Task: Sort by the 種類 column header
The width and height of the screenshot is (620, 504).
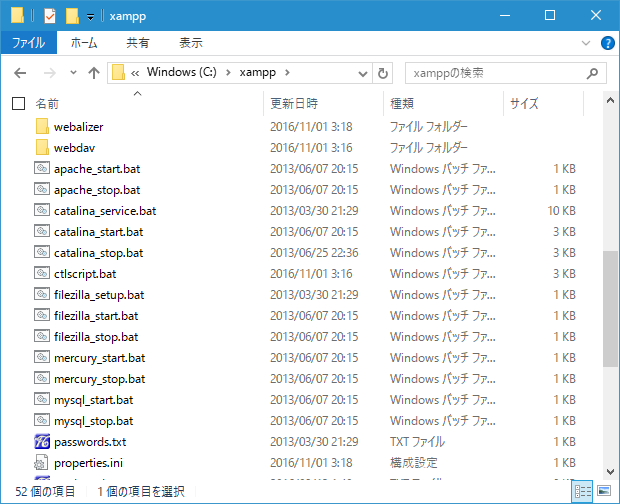Action: tap(402, 104)
